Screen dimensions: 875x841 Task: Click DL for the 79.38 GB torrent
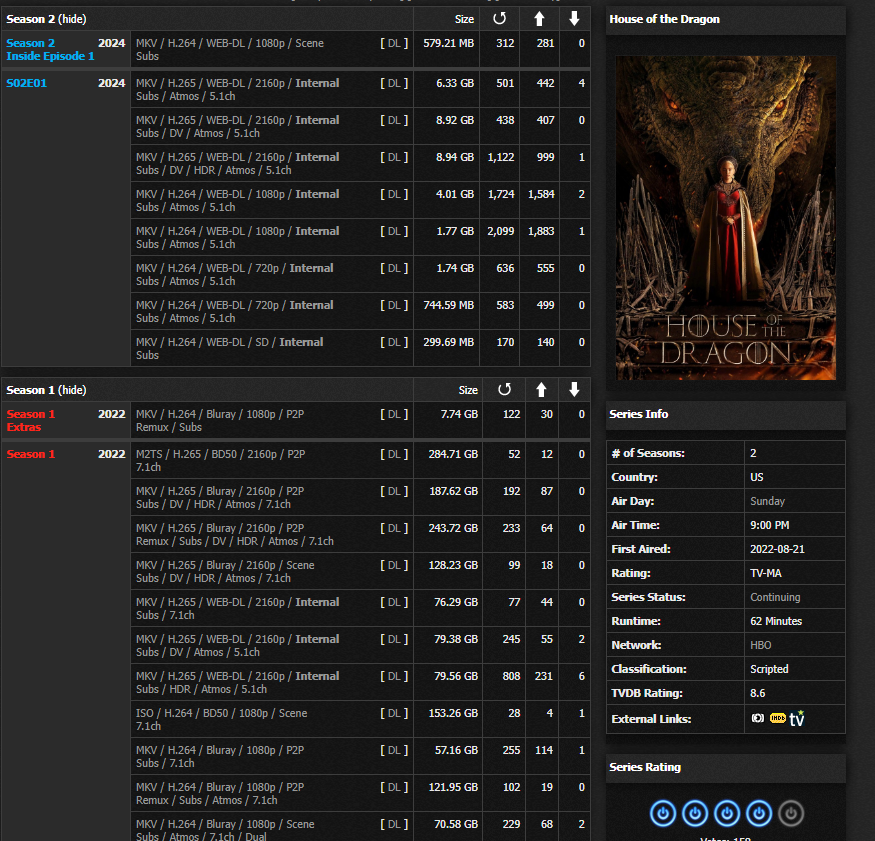point(394,639)
